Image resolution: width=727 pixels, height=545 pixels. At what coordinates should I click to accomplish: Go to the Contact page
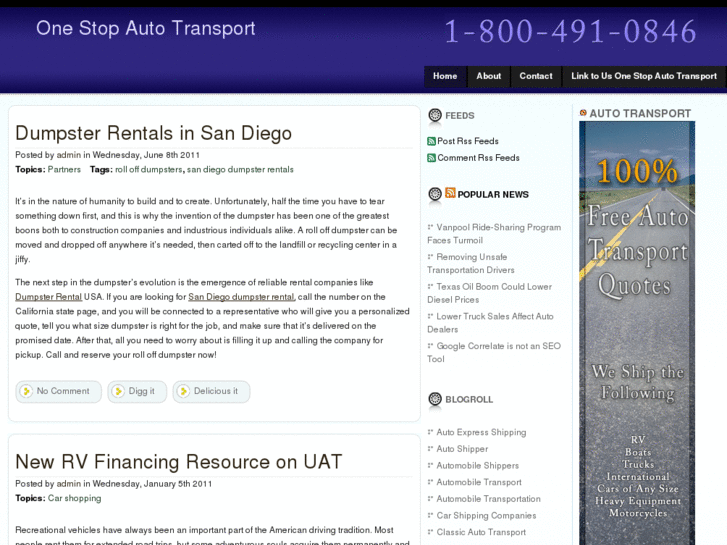536,76
